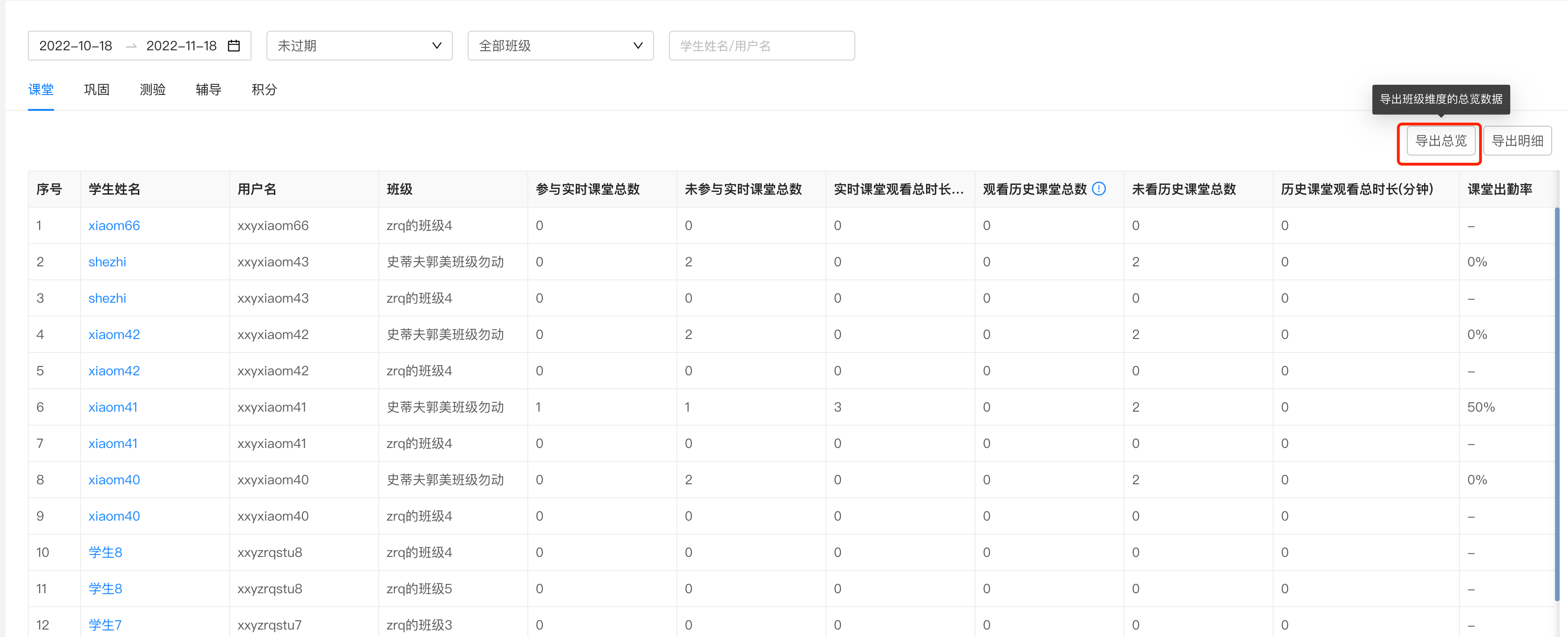1568x637 pixels.
Task: Focus the 学生姓名/用户名 search field
Action: [x=762, y=46]
